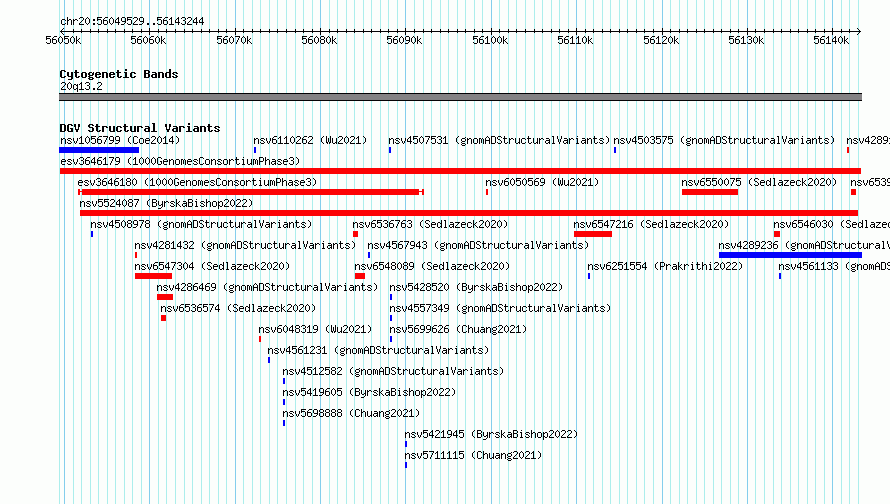Select the long red esv3646179 bar
The image size is (890, 504).
pos(460,171)
